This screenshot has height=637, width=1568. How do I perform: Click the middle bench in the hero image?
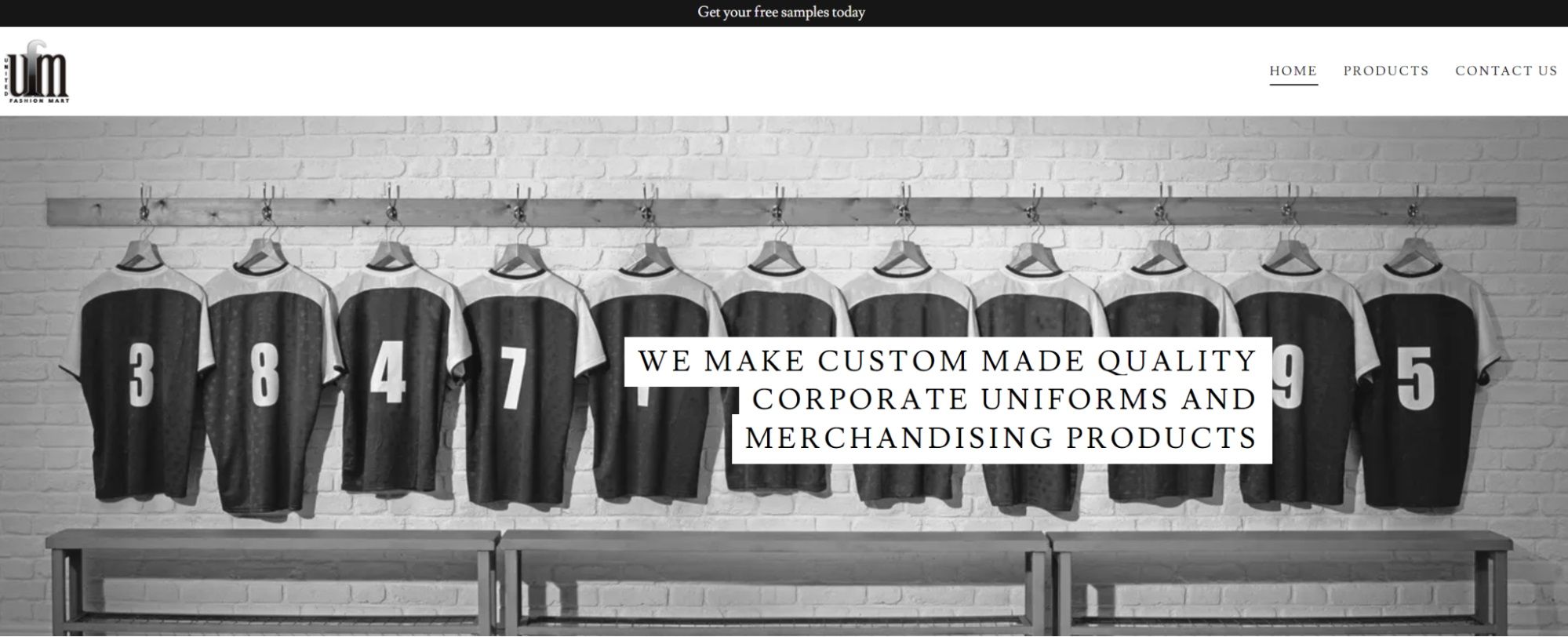(773, 581)
